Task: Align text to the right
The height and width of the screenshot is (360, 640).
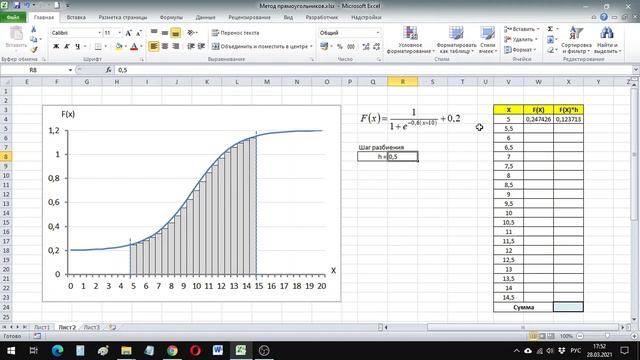Action: coord(176,46)
